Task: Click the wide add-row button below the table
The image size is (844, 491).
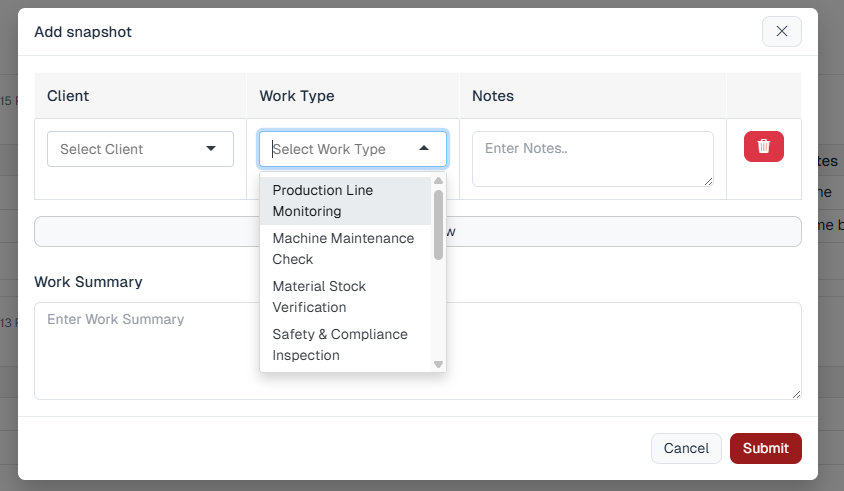Action: tap(620, 231)
